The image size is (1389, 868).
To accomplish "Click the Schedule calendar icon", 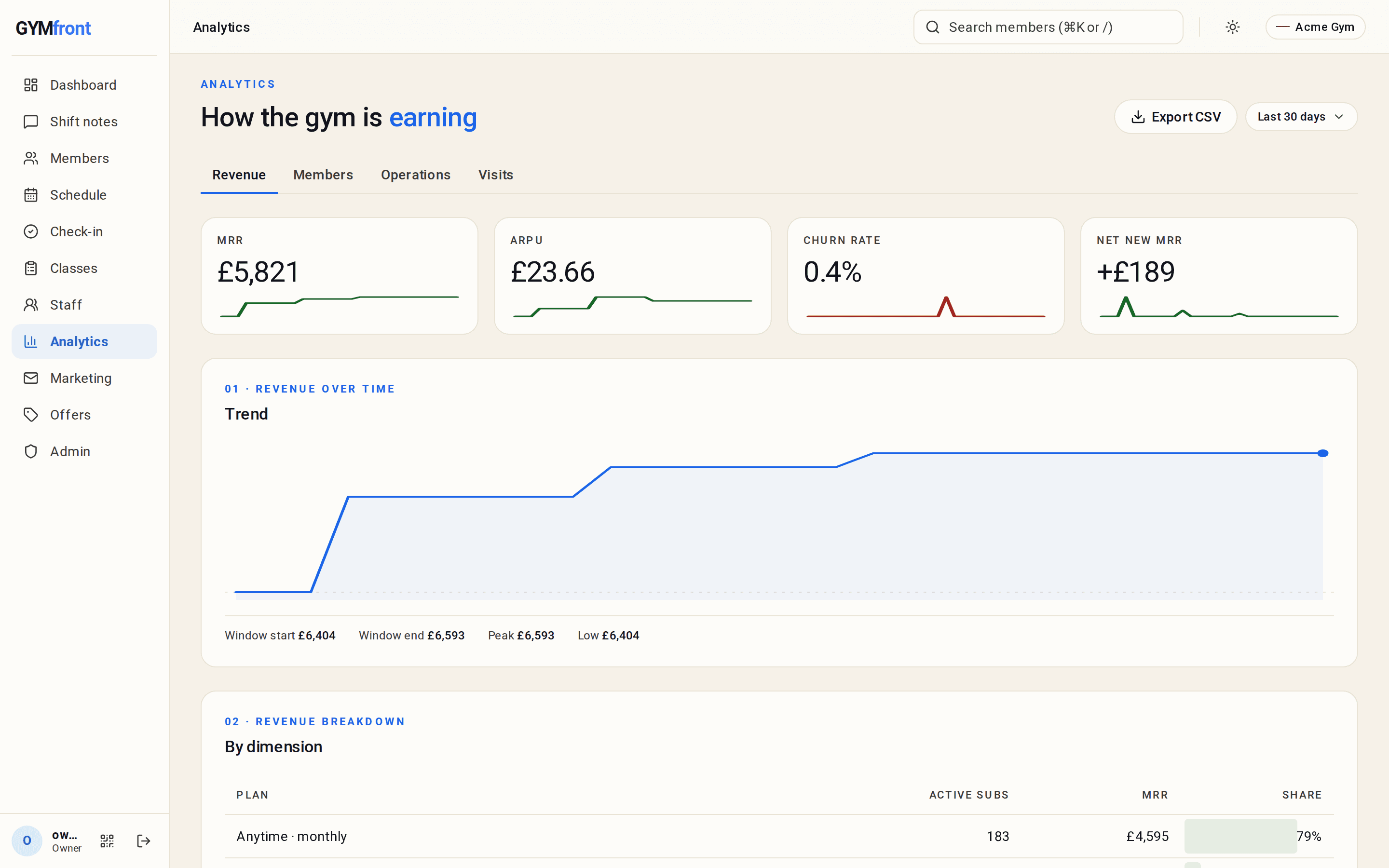I will [31, 195].
